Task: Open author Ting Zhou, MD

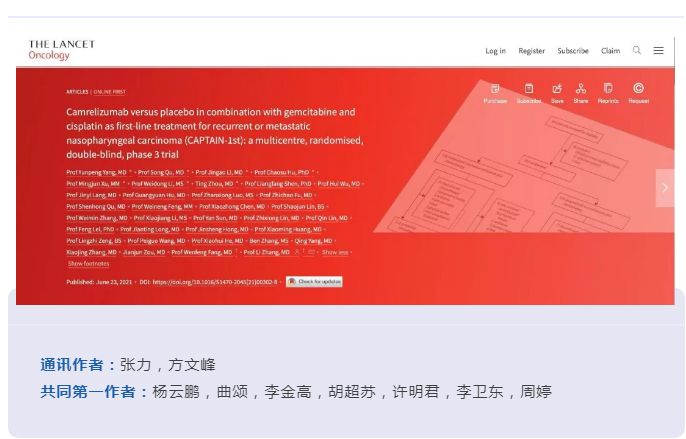Action: coord(214,184)
